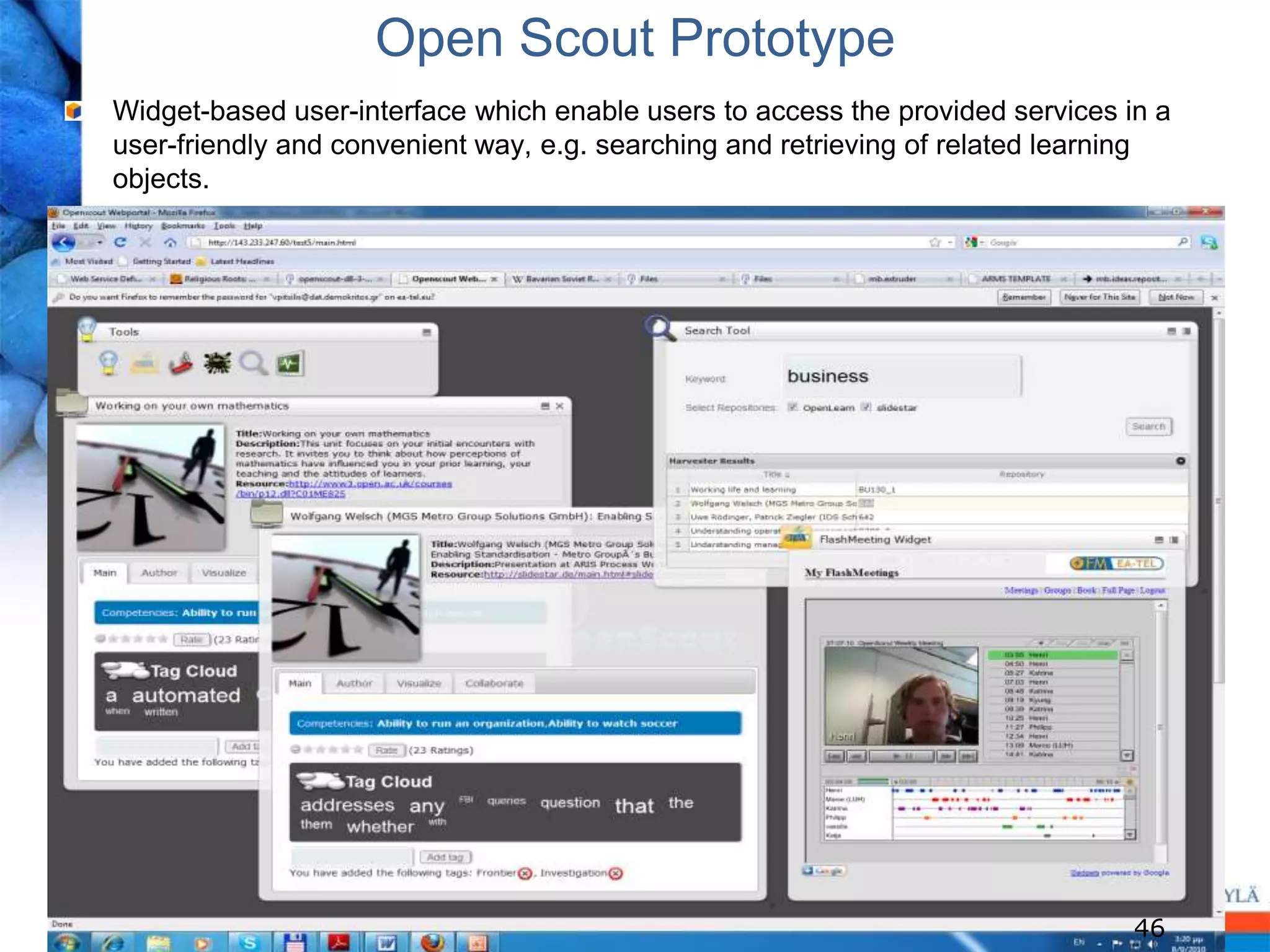Toggle the slidestar repository checkbox
Screen dimensions: 1270x952
pos(866,407)
